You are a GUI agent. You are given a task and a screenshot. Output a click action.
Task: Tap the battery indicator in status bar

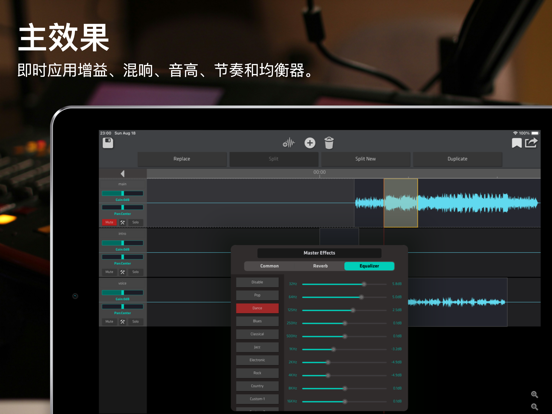535,133
